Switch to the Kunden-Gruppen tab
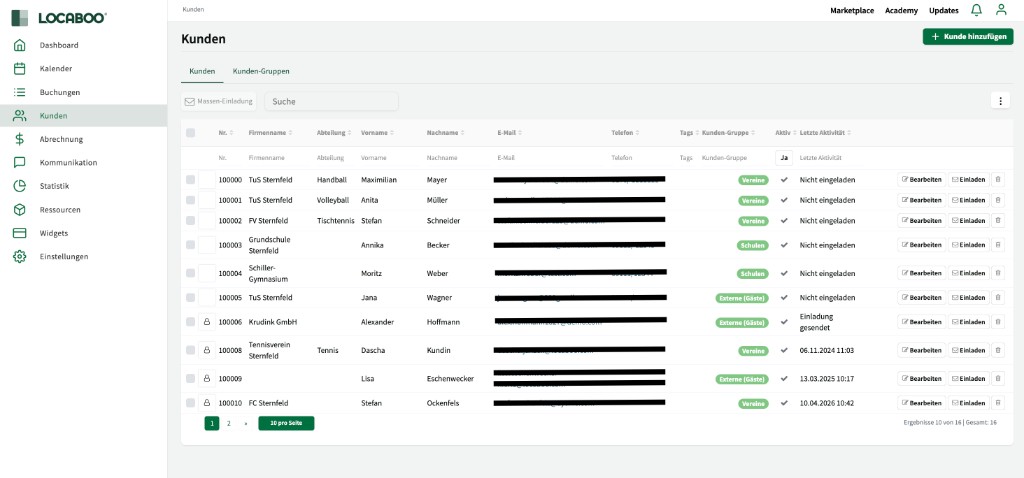1024x478 pixels. [261, 71]
